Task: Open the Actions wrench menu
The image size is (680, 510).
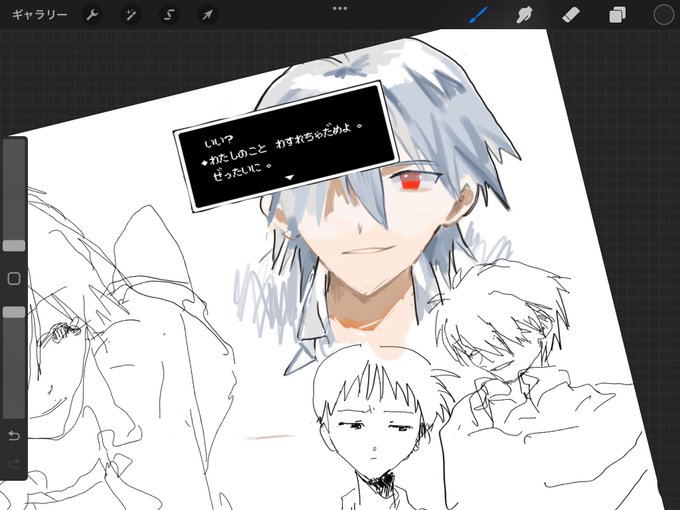Action: [x=92, y=15]
